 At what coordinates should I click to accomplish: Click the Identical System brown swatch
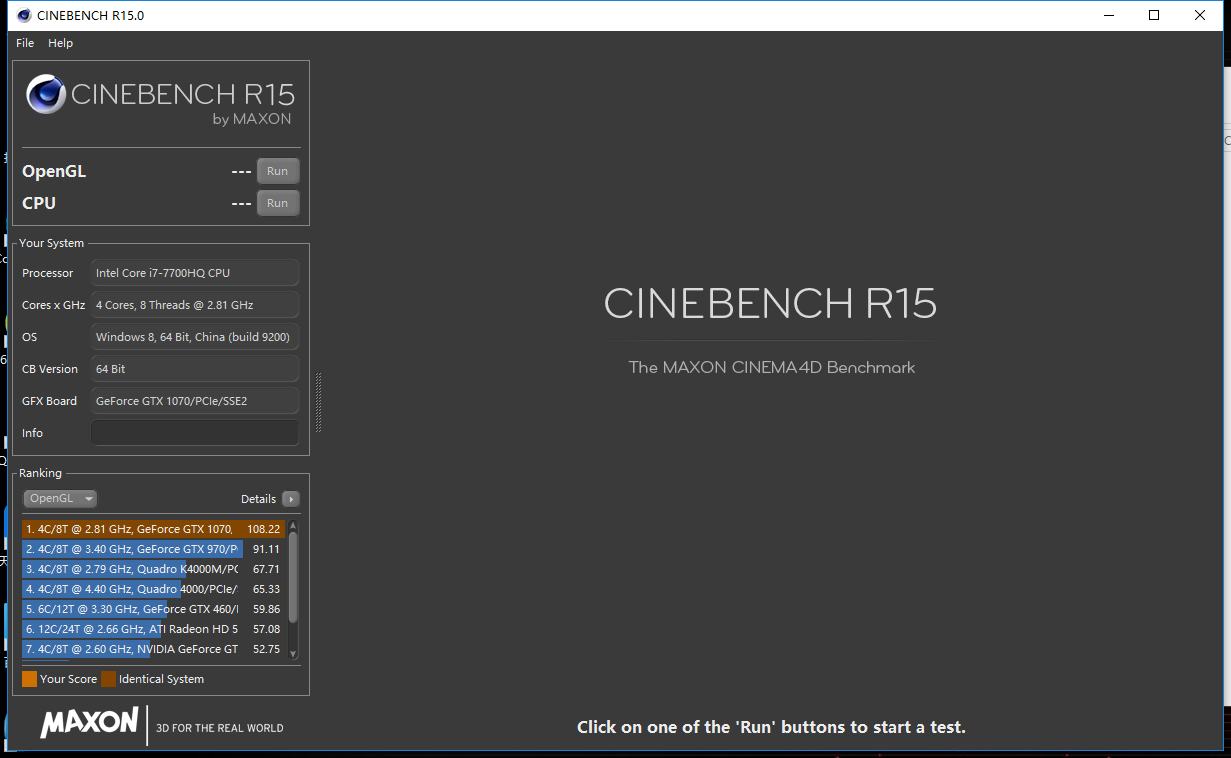pos(108,679)
